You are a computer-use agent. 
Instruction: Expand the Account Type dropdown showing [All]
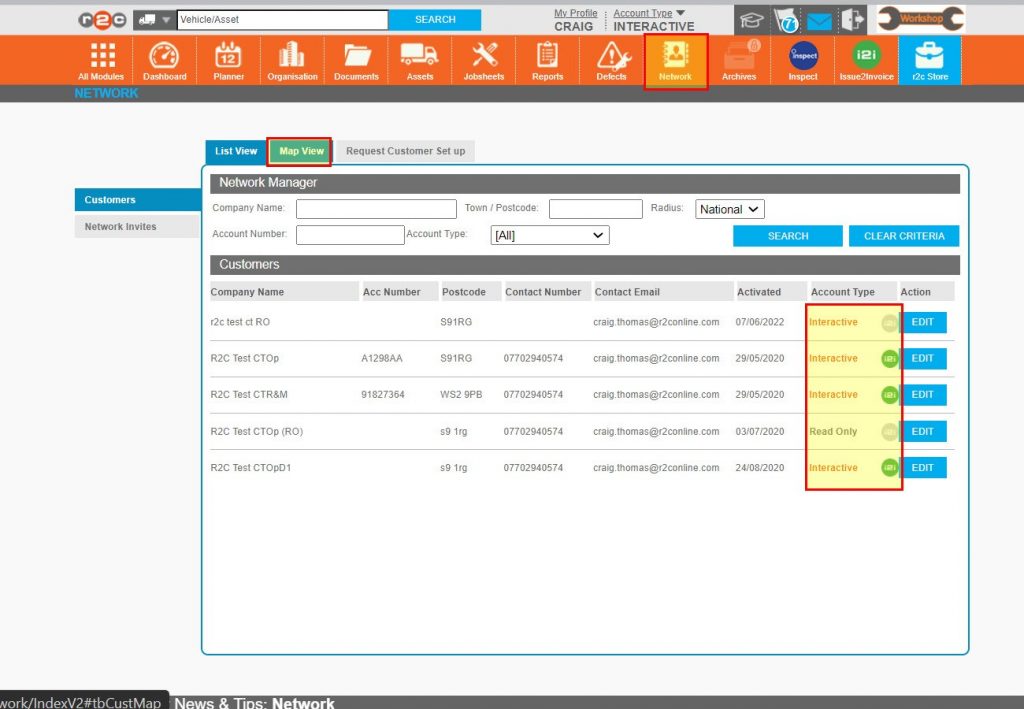click(x=549, y=234)
